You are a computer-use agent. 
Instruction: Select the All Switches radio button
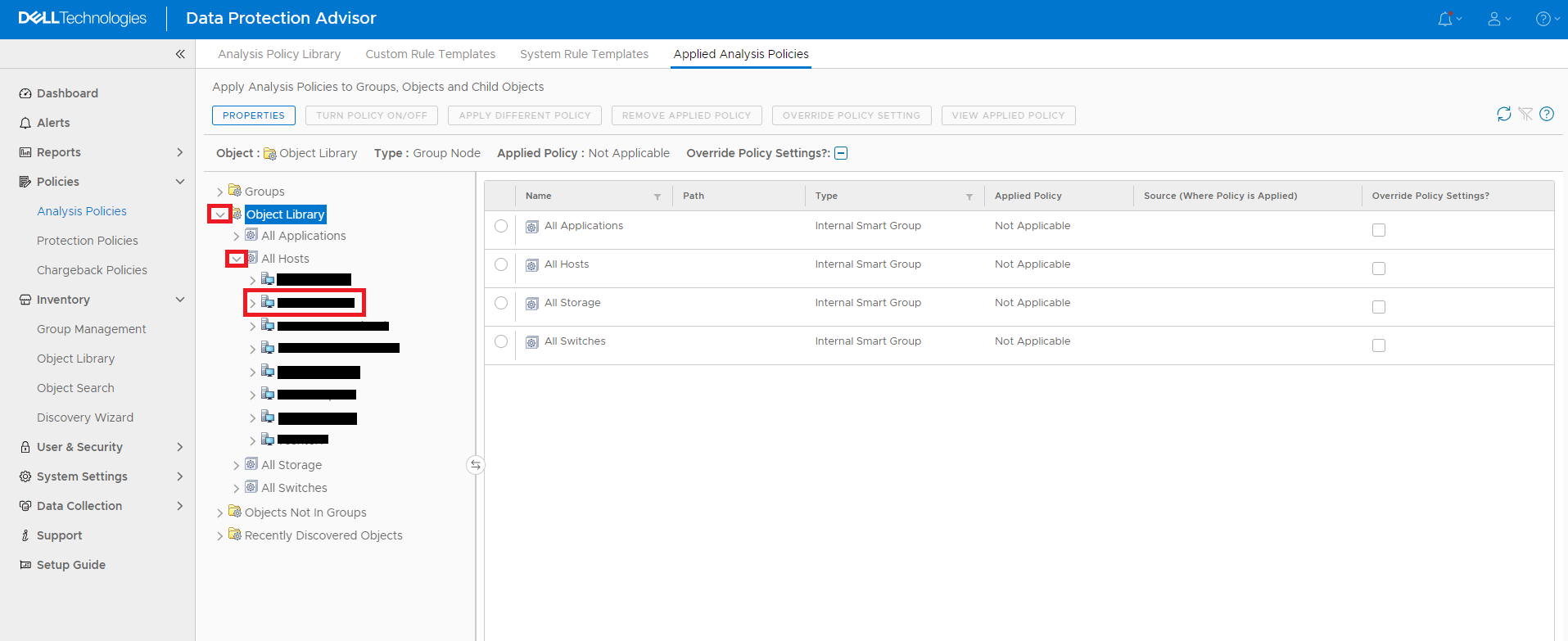click(x=501, y=341)
